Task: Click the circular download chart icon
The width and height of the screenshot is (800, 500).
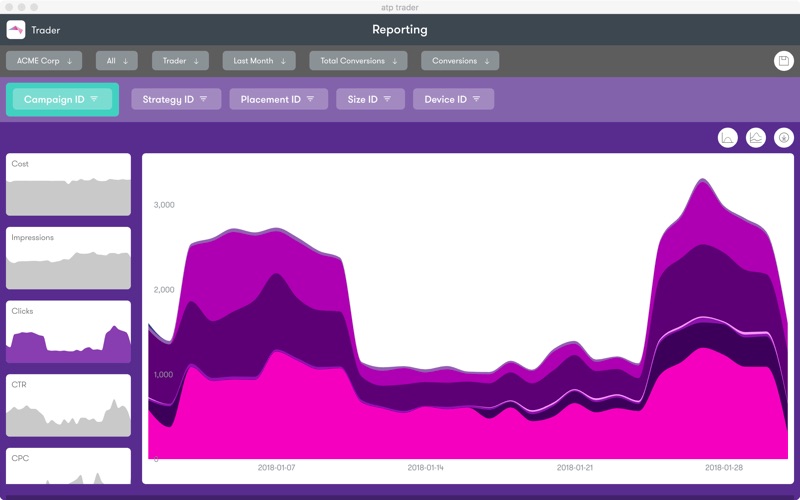Action: click(784, 138)
